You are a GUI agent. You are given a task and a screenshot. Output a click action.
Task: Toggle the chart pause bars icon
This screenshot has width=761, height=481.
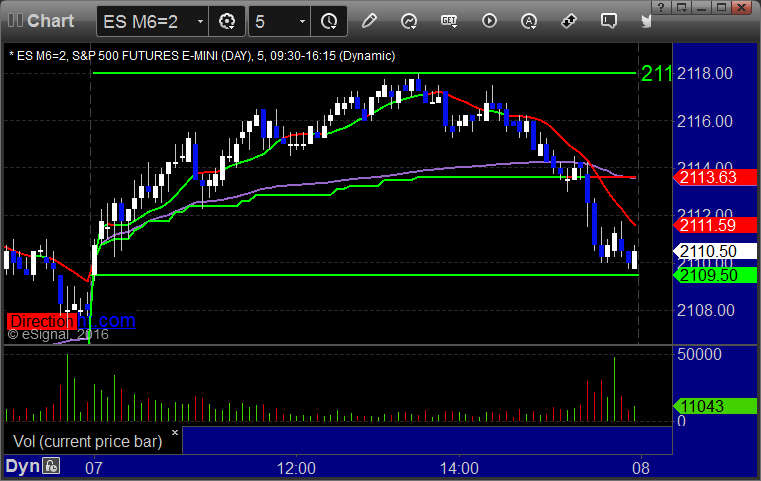click(15, 20)
